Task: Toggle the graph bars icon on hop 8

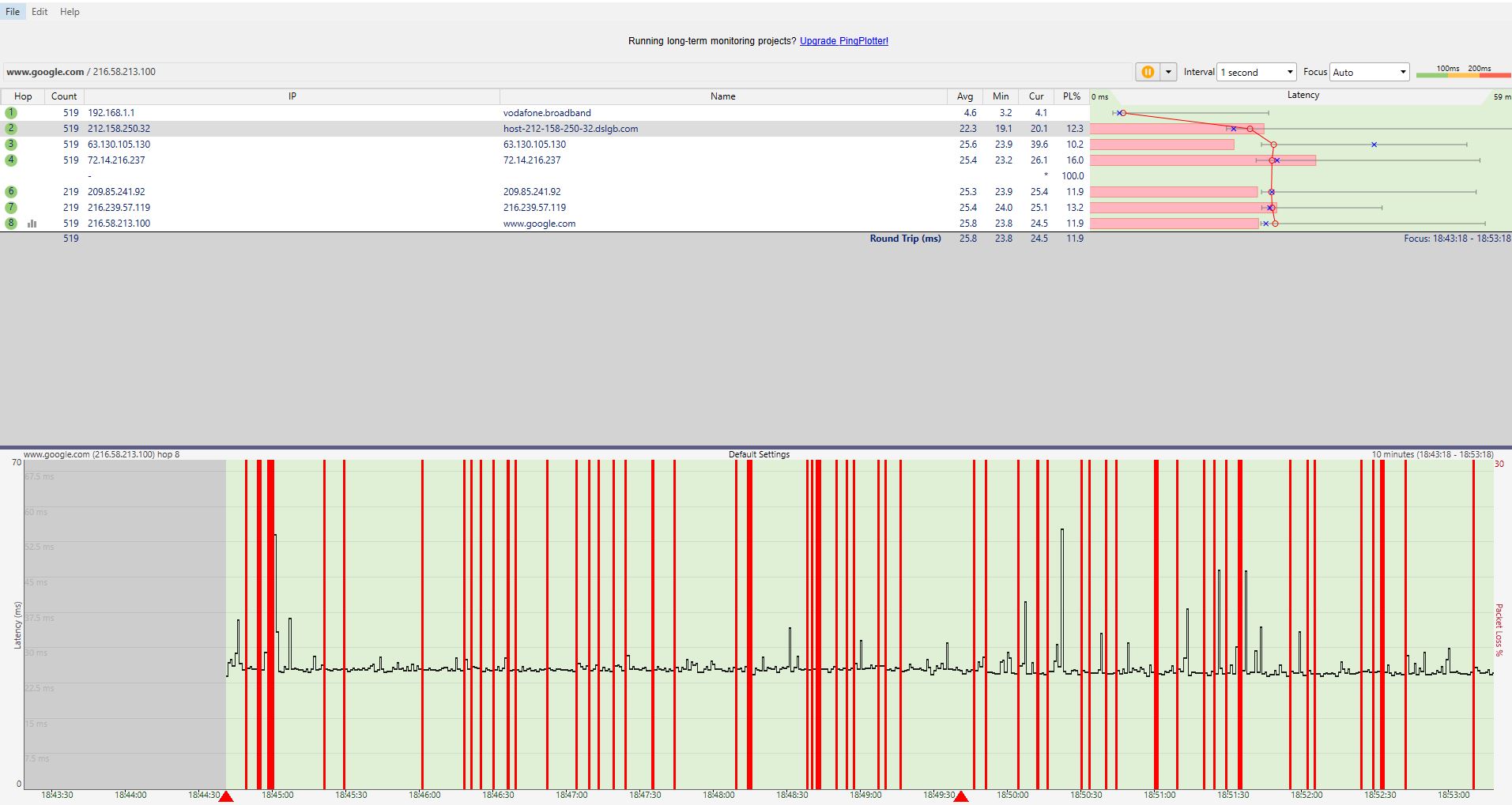Action: 32,224
